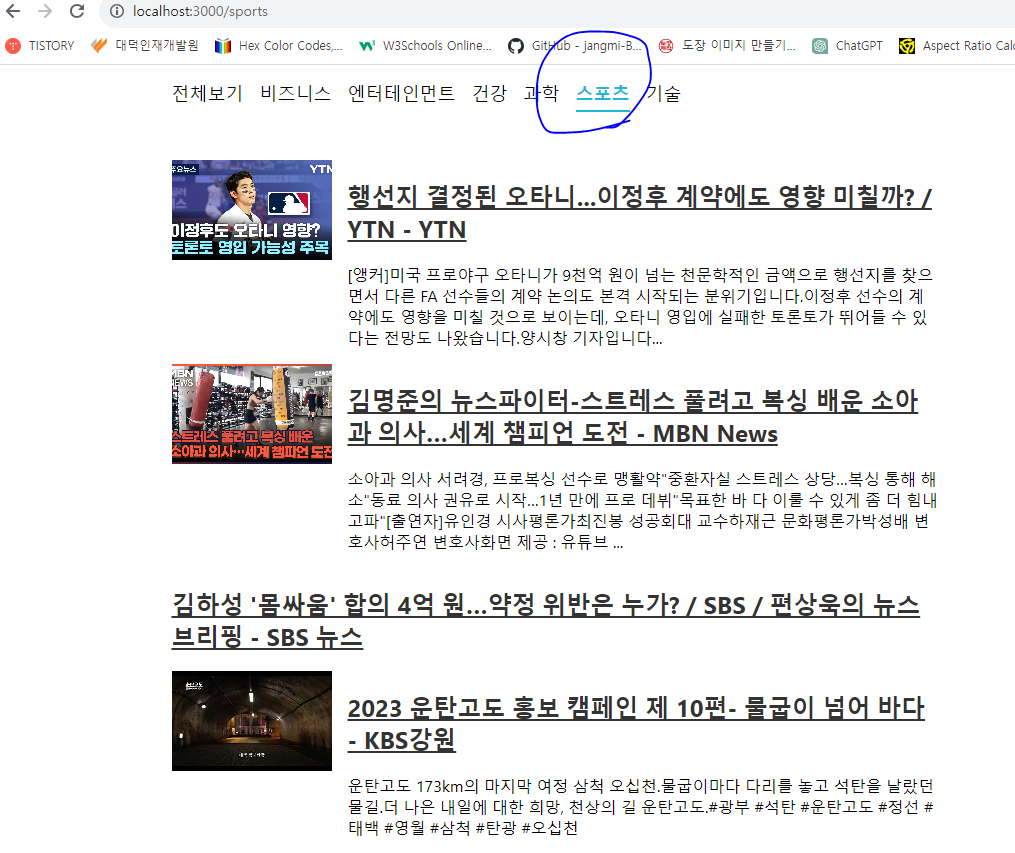
Task: Open the 김하성 몸싸움 SBS article headline
Action: pos(545,621)
